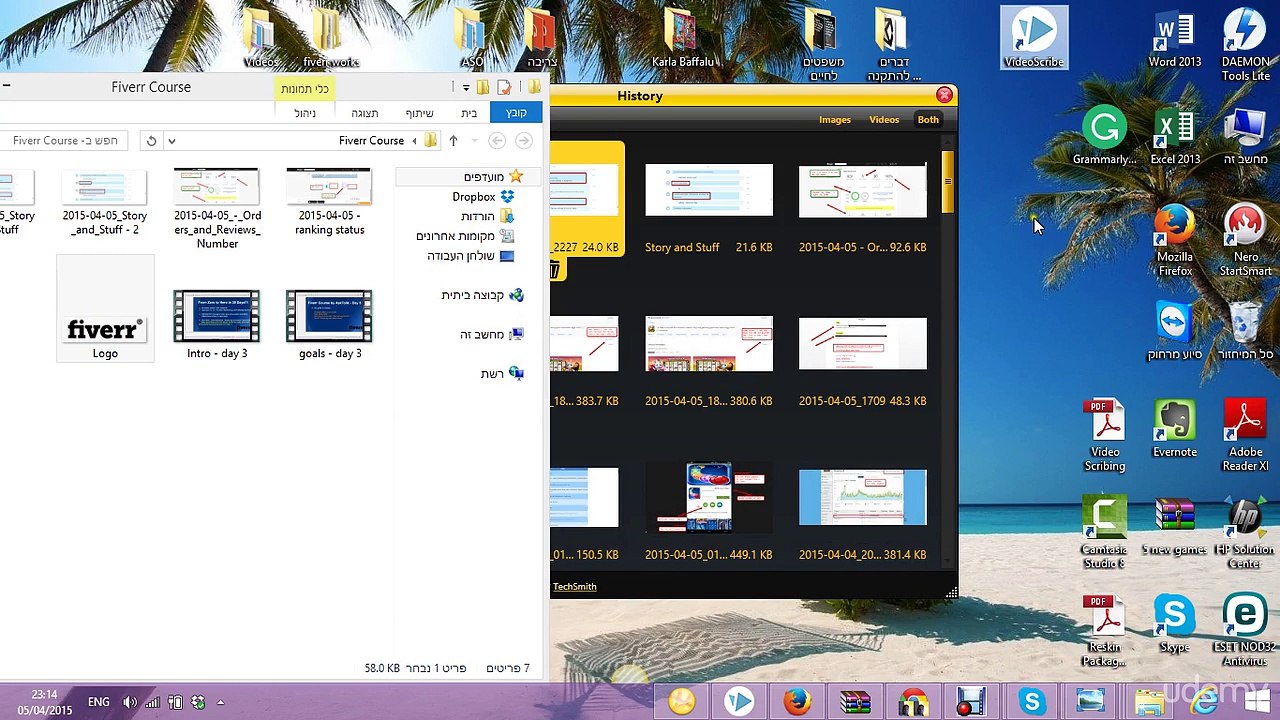Go up one folder level in Explorer
Screen dimensions: 1280x720
[453, 141]
